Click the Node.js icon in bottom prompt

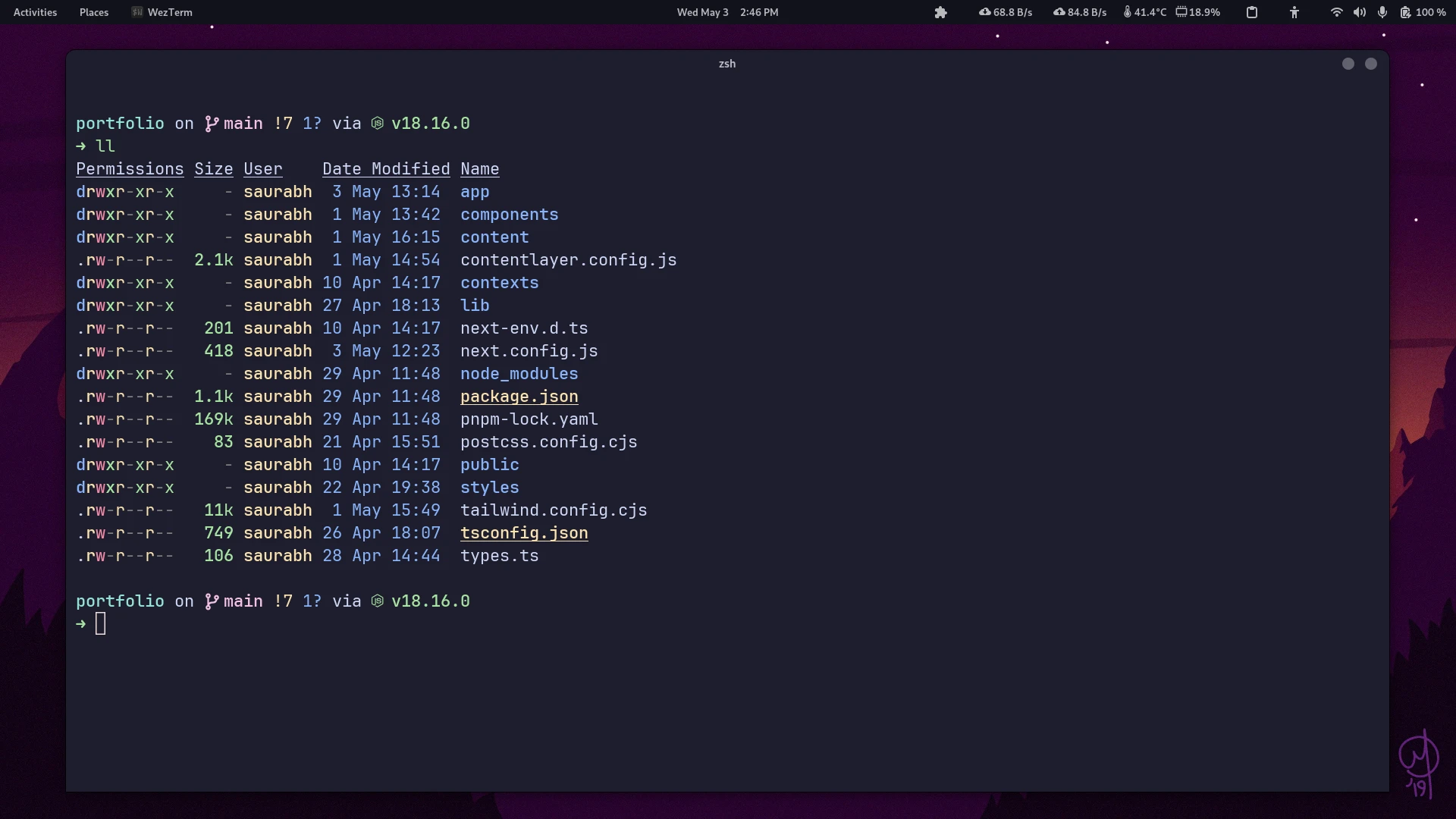(378, 601)
